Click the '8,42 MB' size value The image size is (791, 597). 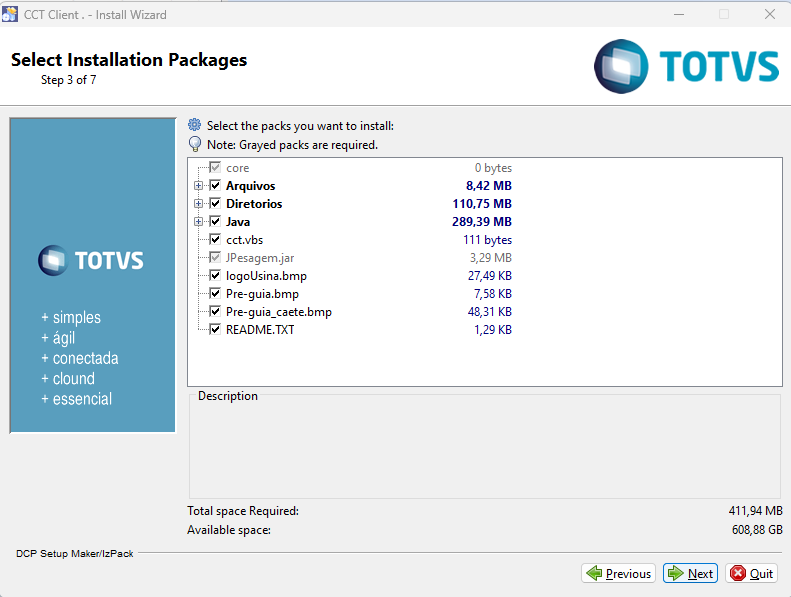pyautogui.click(x=488, y=186)
